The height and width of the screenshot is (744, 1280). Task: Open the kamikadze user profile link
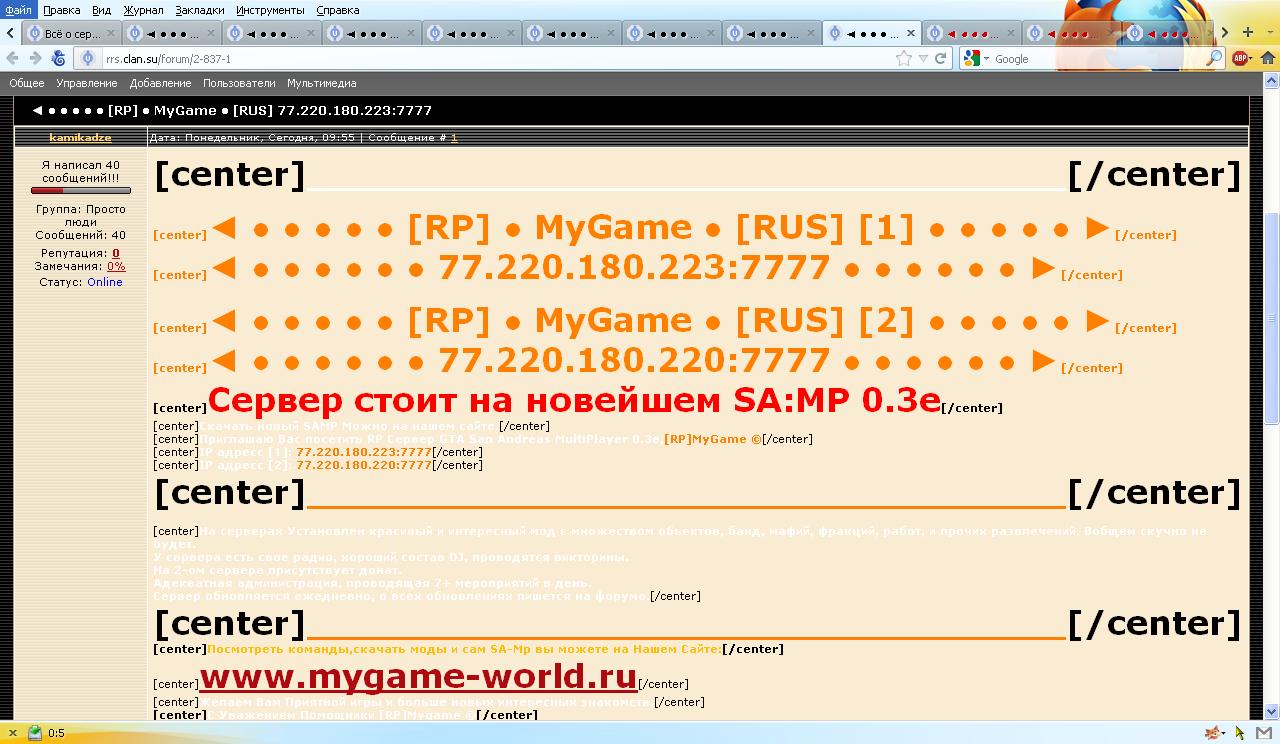click(81, 138)
